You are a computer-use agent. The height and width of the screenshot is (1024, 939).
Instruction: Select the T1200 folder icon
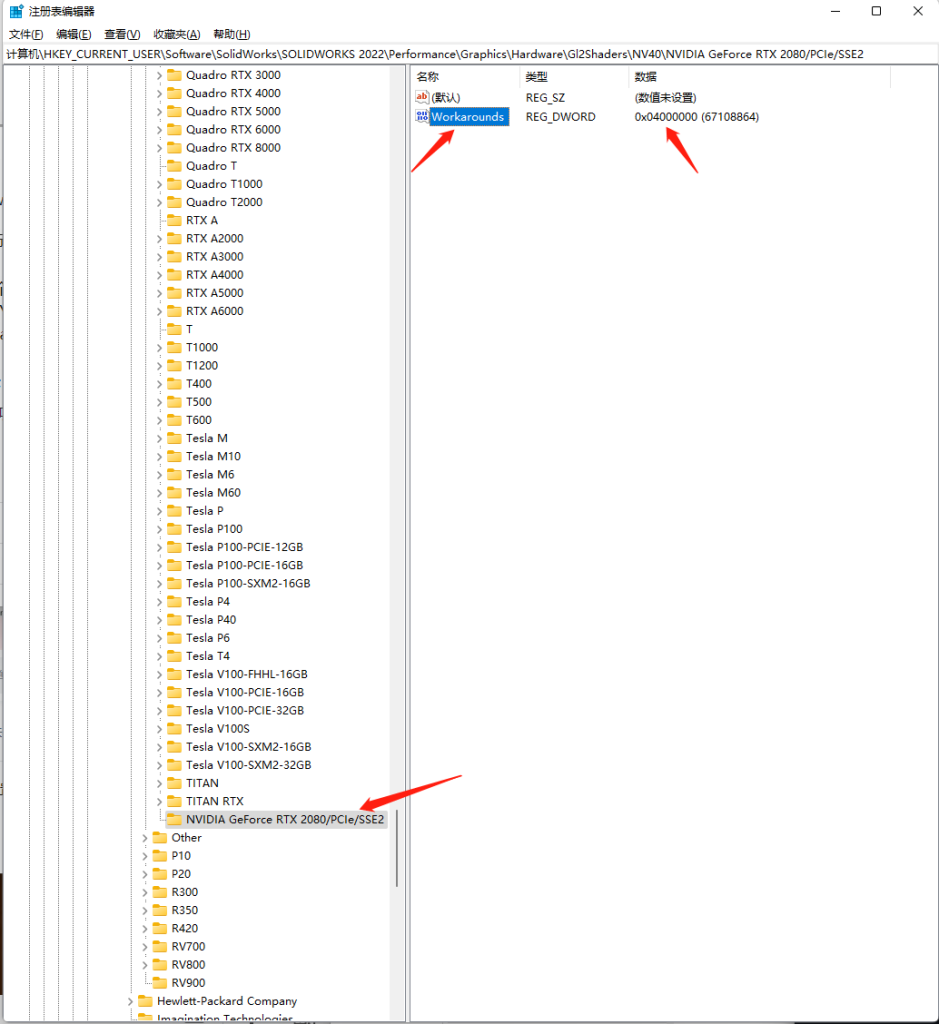174,365
